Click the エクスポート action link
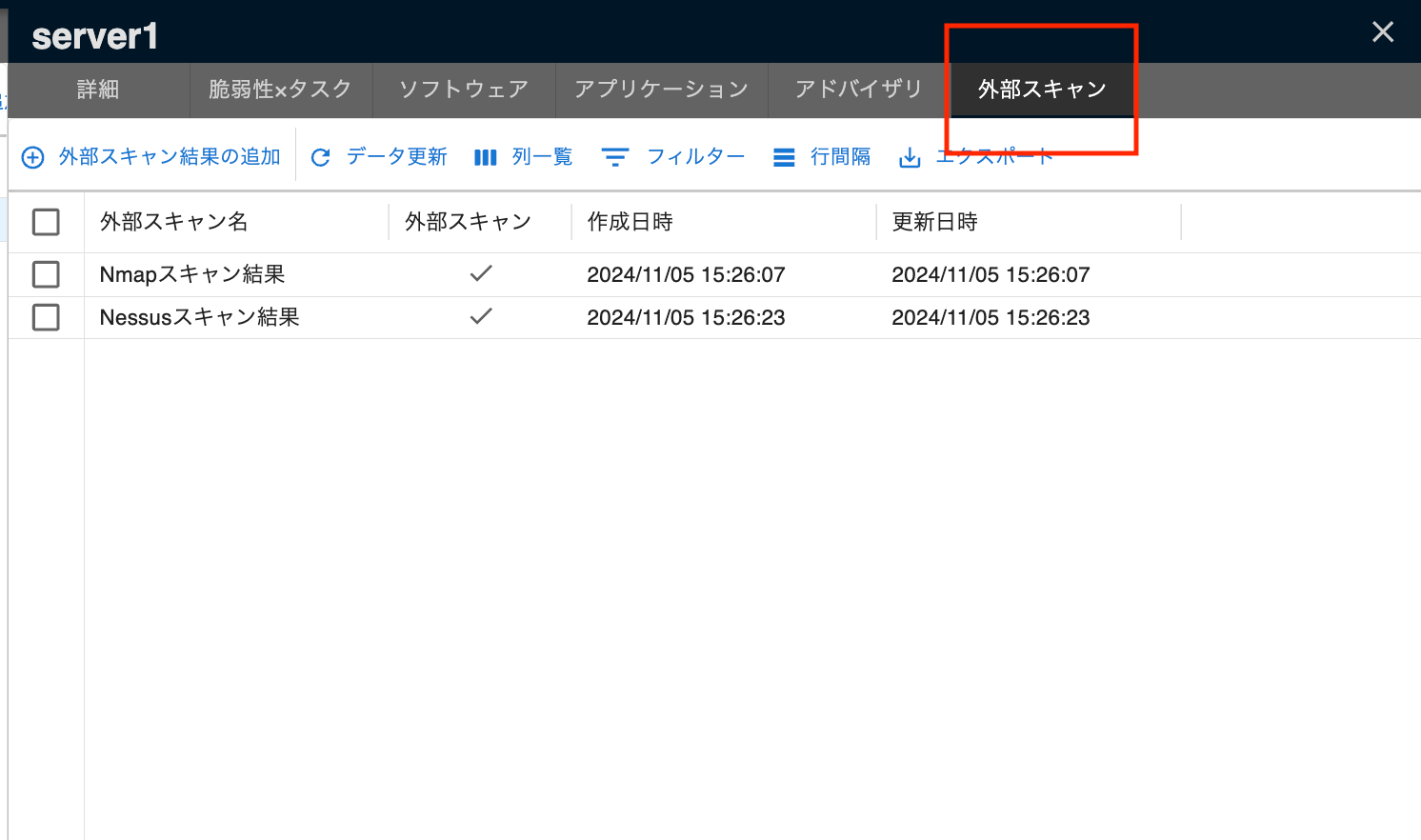Viewport: 1421px width, 840px height. tap(995, 156)
